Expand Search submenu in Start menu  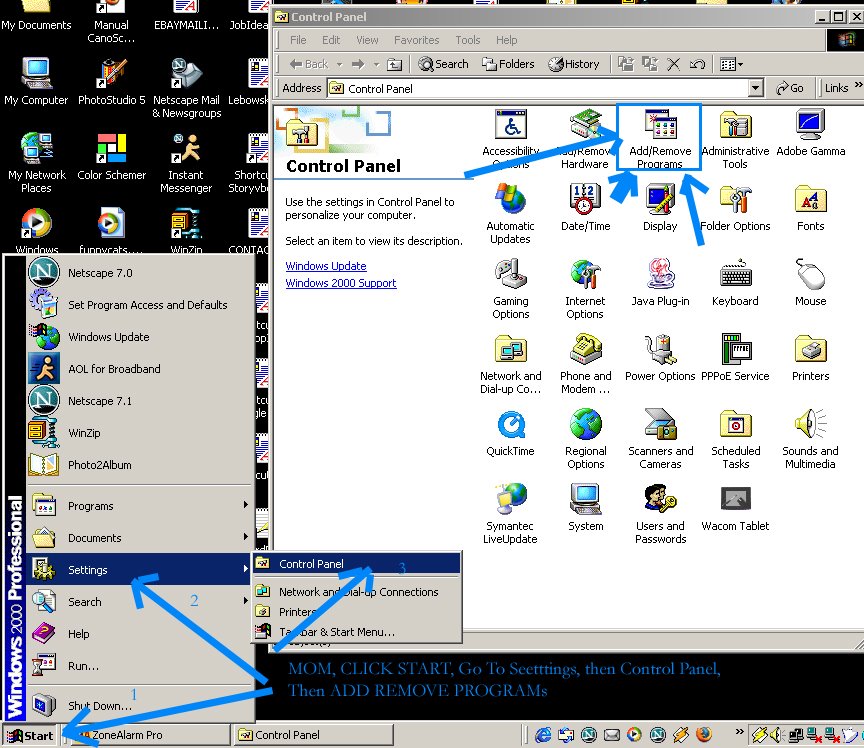pos(140,601)
